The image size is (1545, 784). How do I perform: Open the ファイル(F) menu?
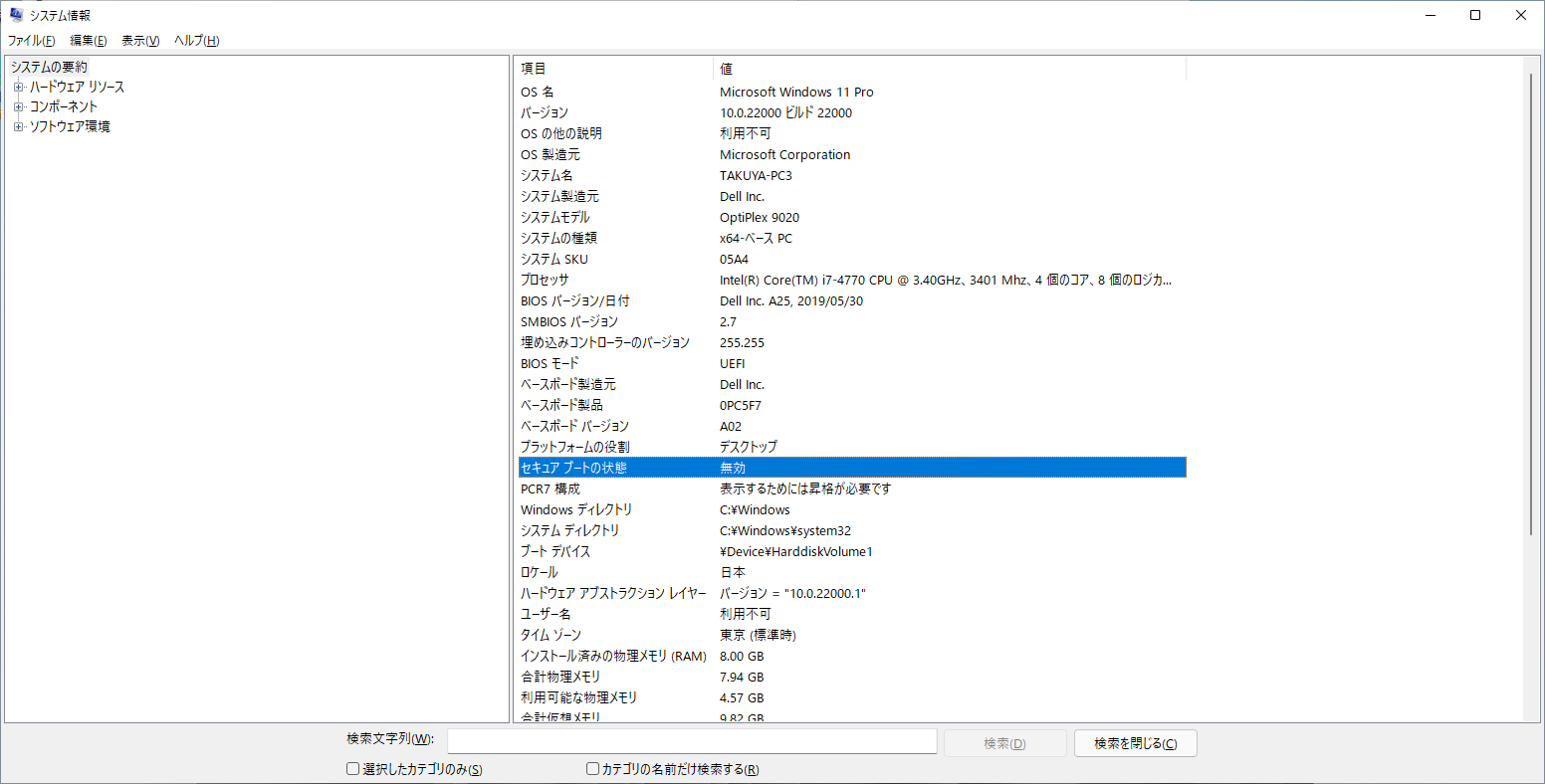(x=32, y=41)
